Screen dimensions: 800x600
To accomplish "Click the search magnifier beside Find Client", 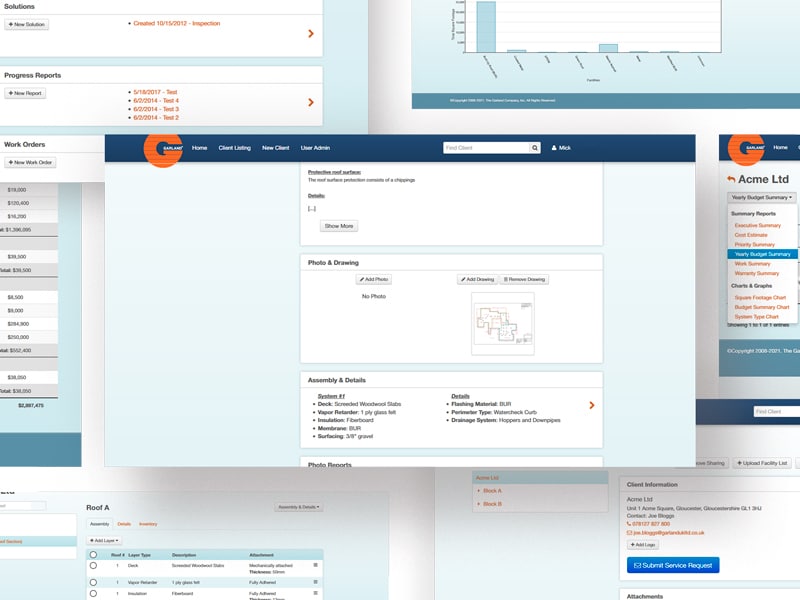I will coord(535,148).
